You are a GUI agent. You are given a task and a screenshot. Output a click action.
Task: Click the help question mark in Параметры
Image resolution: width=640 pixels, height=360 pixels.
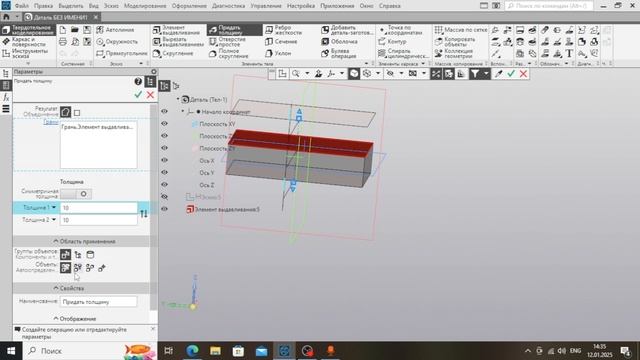tap(138, 82)
